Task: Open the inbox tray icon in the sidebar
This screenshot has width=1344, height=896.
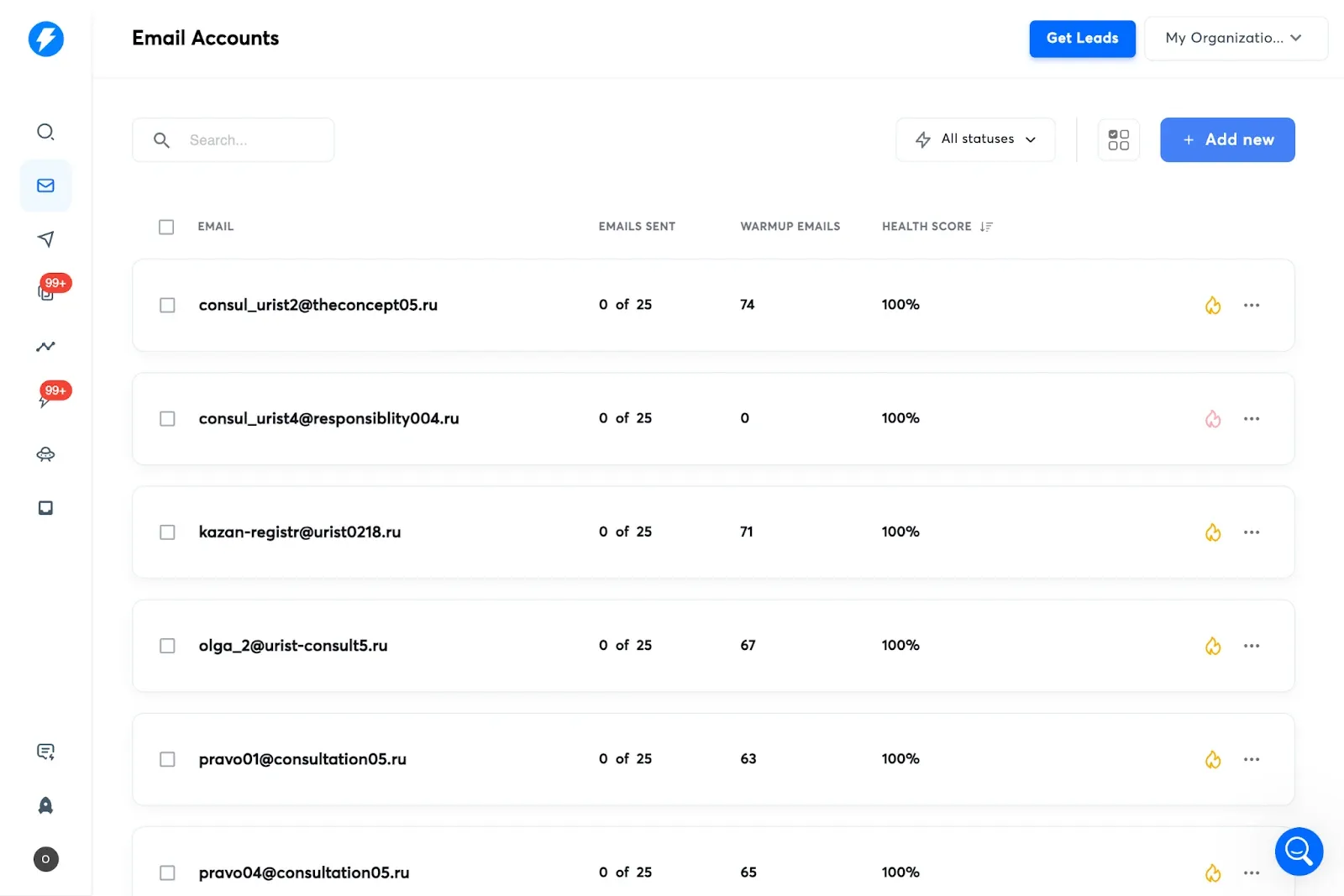Action: click(x=45, y=508)
